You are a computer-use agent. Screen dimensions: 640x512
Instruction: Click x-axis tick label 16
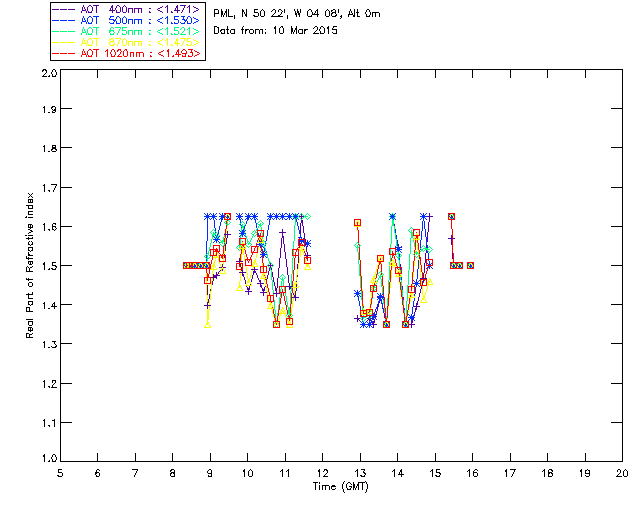(x=473, y=473)
